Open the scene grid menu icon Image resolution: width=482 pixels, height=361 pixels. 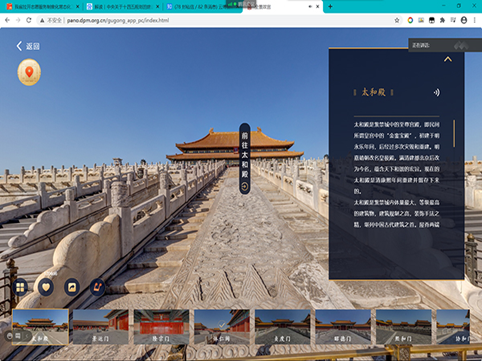20,287
